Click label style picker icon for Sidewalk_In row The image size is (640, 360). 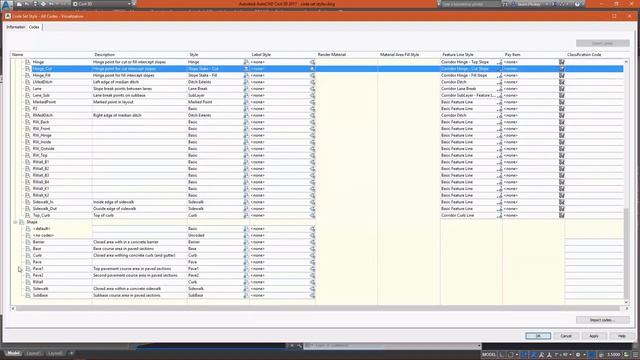click(312, 202)
